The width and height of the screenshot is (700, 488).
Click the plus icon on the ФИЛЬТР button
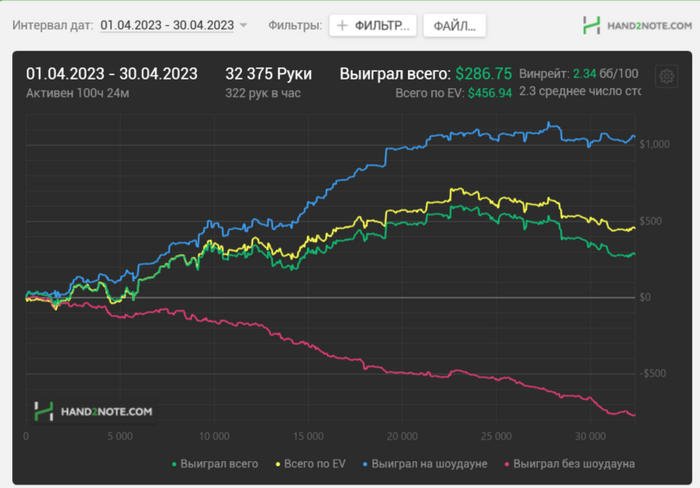click(342, 25)
